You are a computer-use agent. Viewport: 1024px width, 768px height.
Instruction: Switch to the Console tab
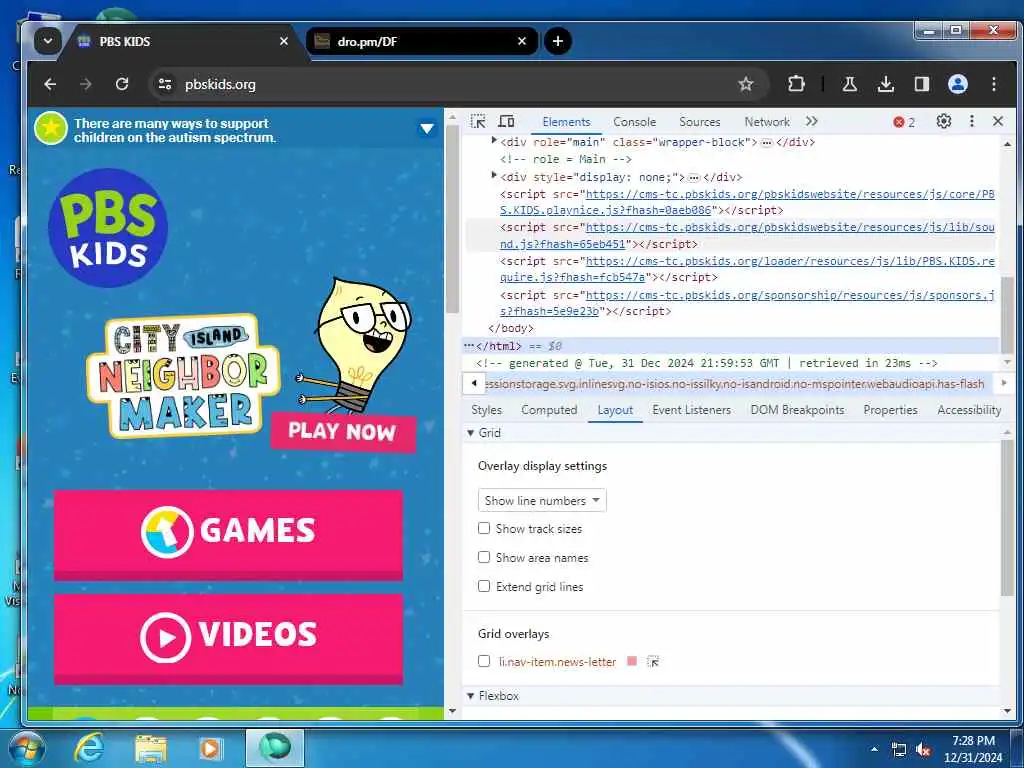click(634, 122)
